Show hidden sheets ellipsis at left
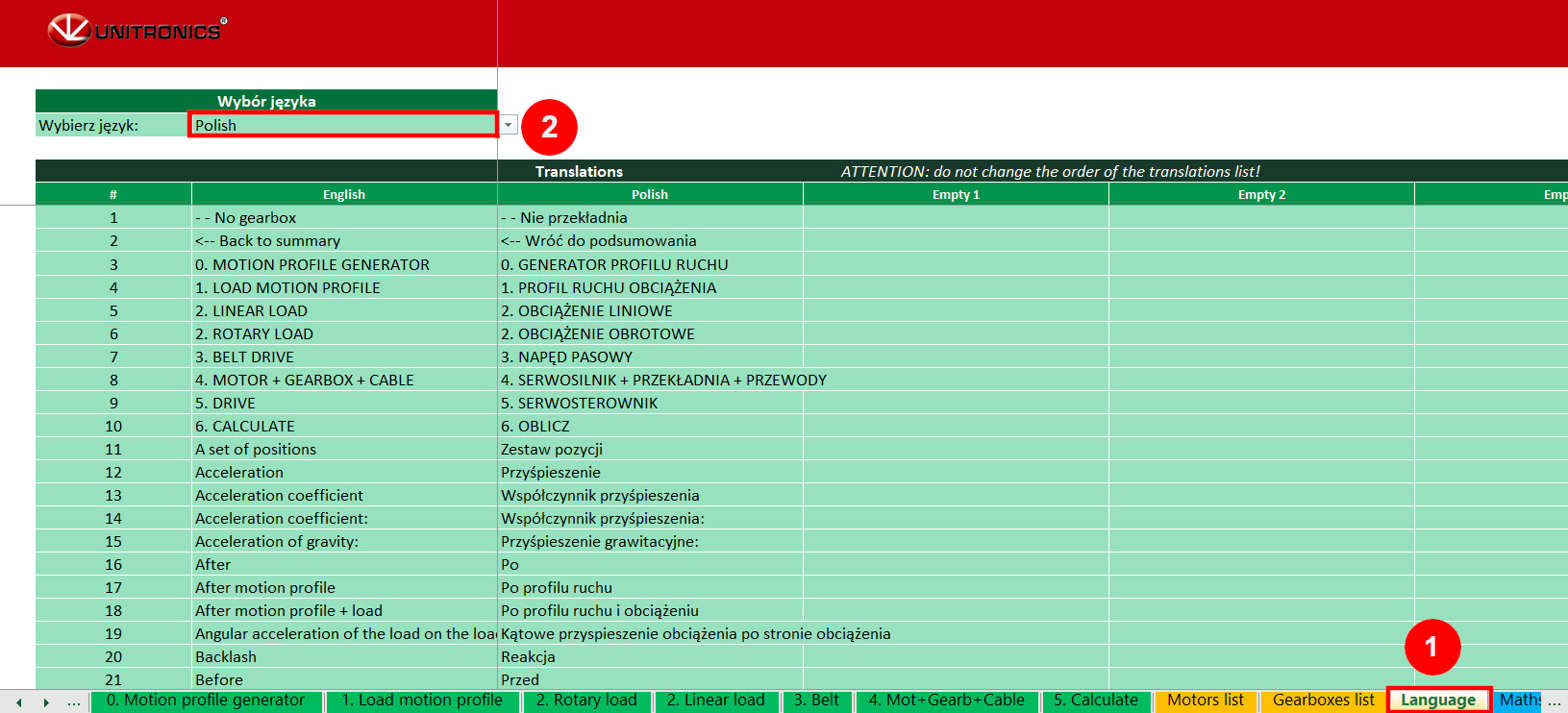This screenshot has width=1568, height=713. [x=74, y=702]
